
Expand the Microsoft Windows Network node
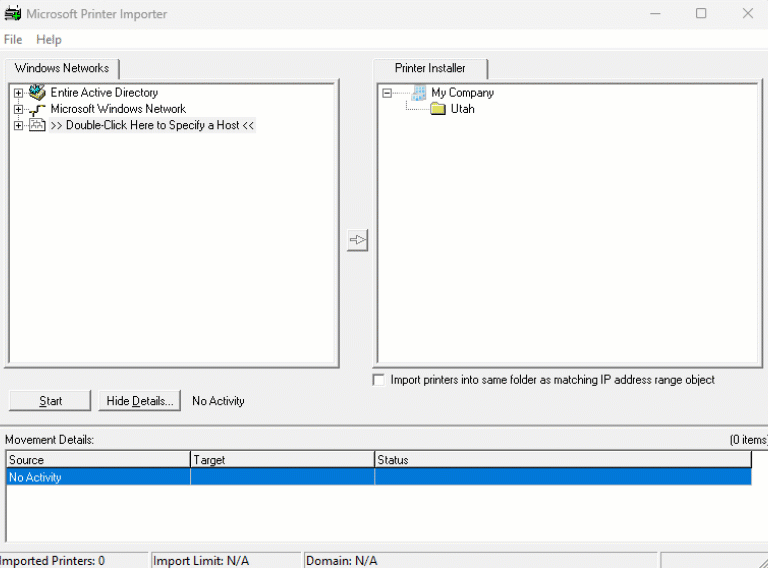(x=18, y=109)
